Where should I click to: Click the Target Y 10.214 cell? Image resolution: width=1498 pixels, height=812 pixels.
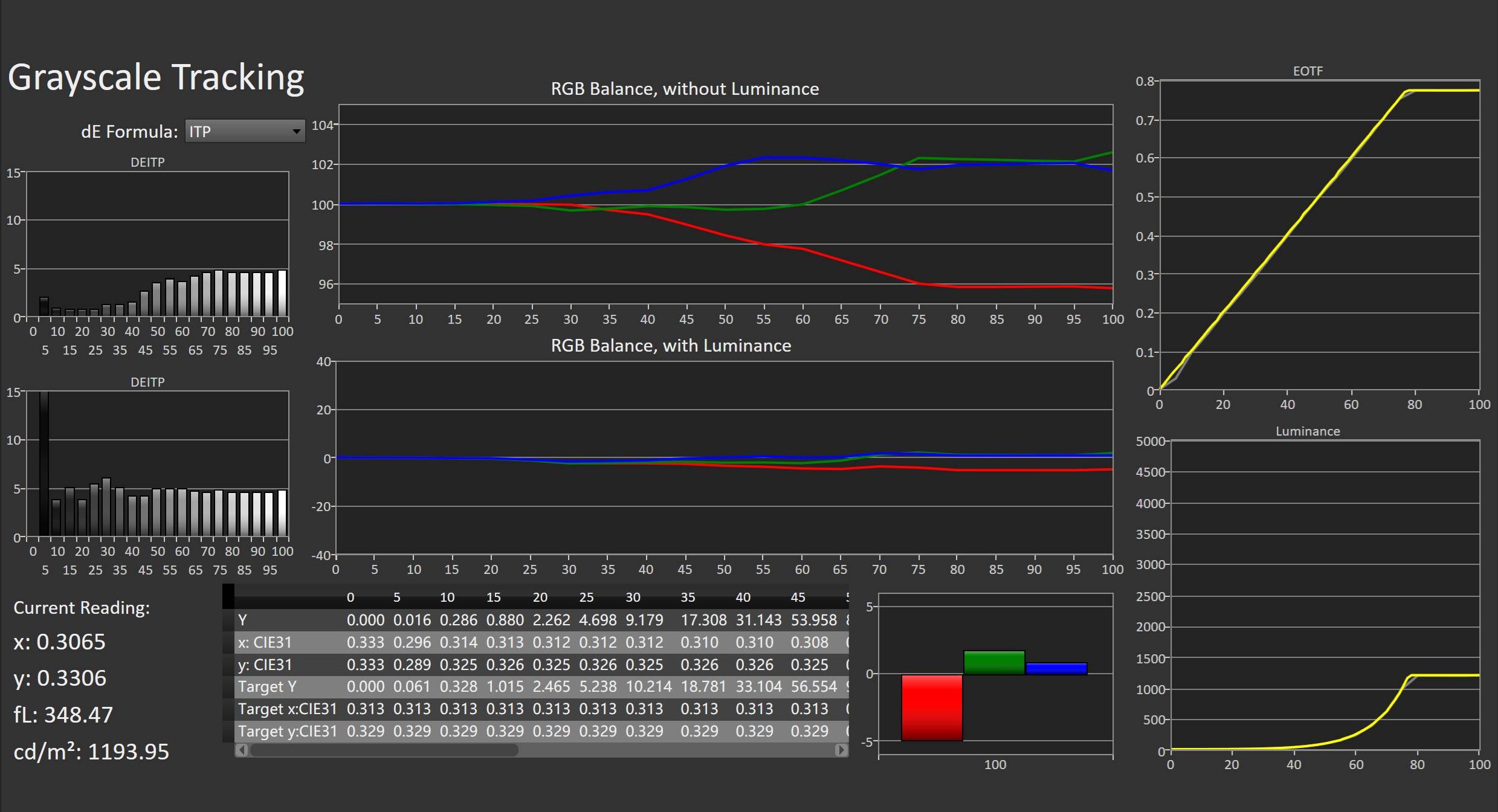click(648, 687)
